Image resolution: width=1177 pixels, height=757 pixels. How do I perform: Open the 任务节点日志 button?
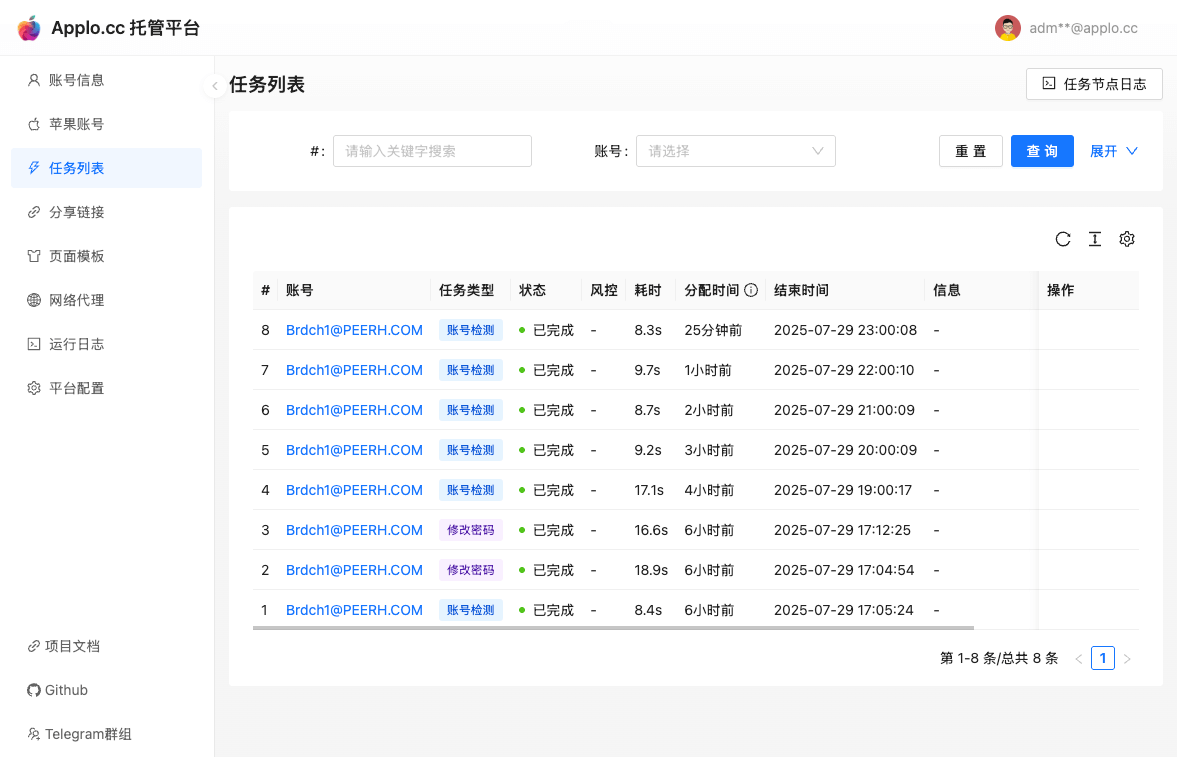(x=1094, y=84)
